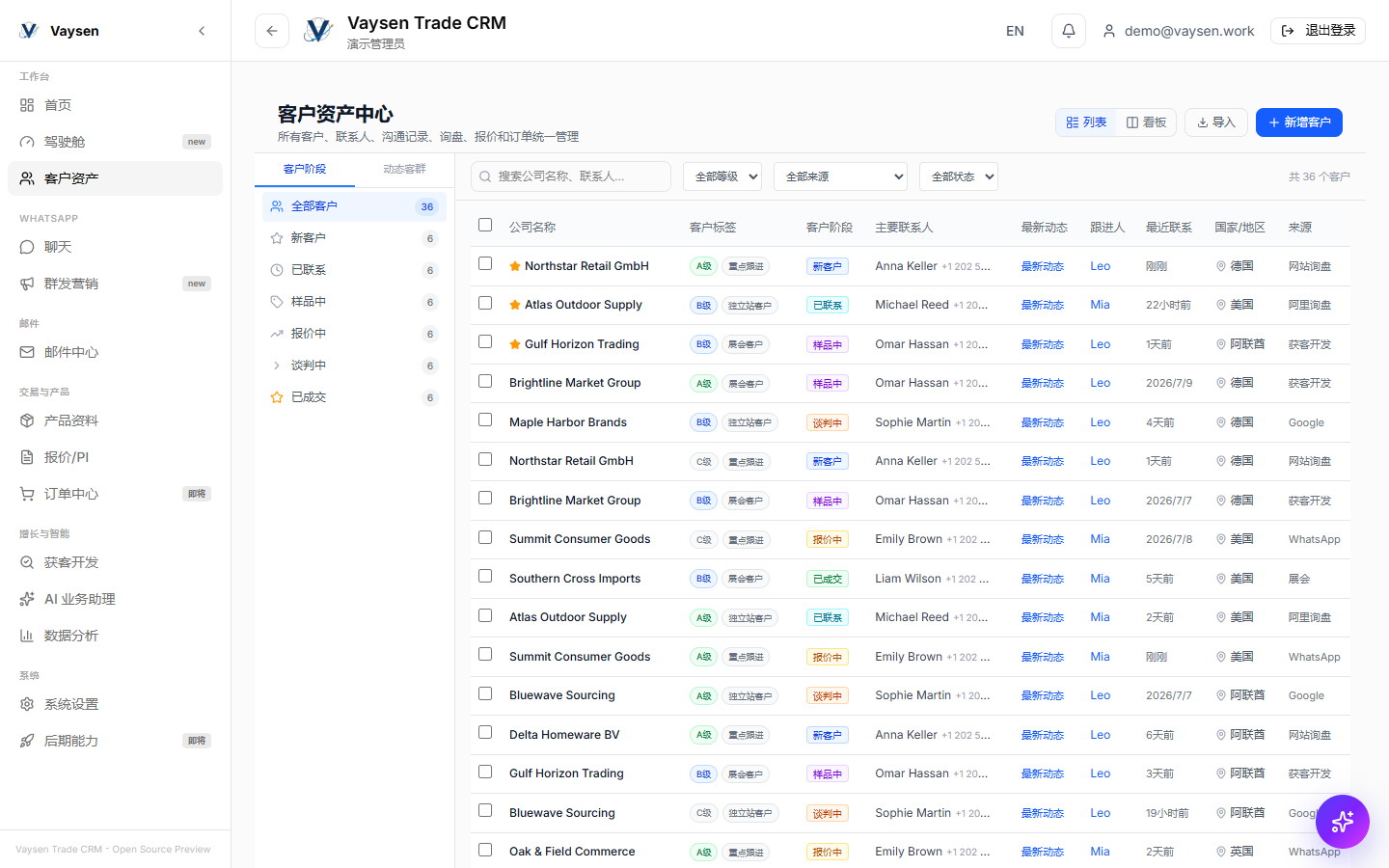Click the 首页 home icon in sidebar
Image resolution: width=1389 pixels, height=868 pixels.
(x=27, y=105)
